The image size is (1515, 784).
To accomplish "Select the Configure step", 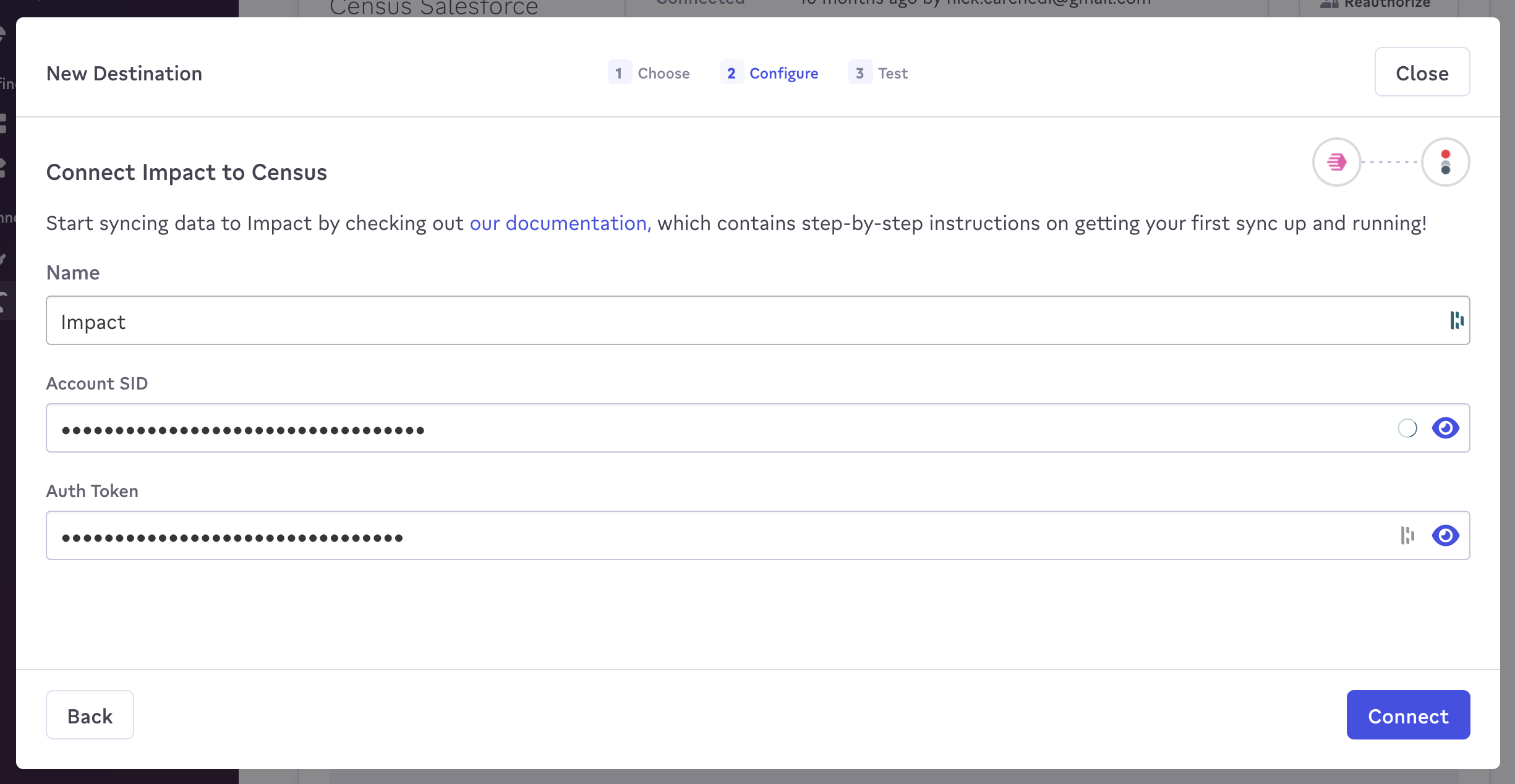I will coord(783,73).
